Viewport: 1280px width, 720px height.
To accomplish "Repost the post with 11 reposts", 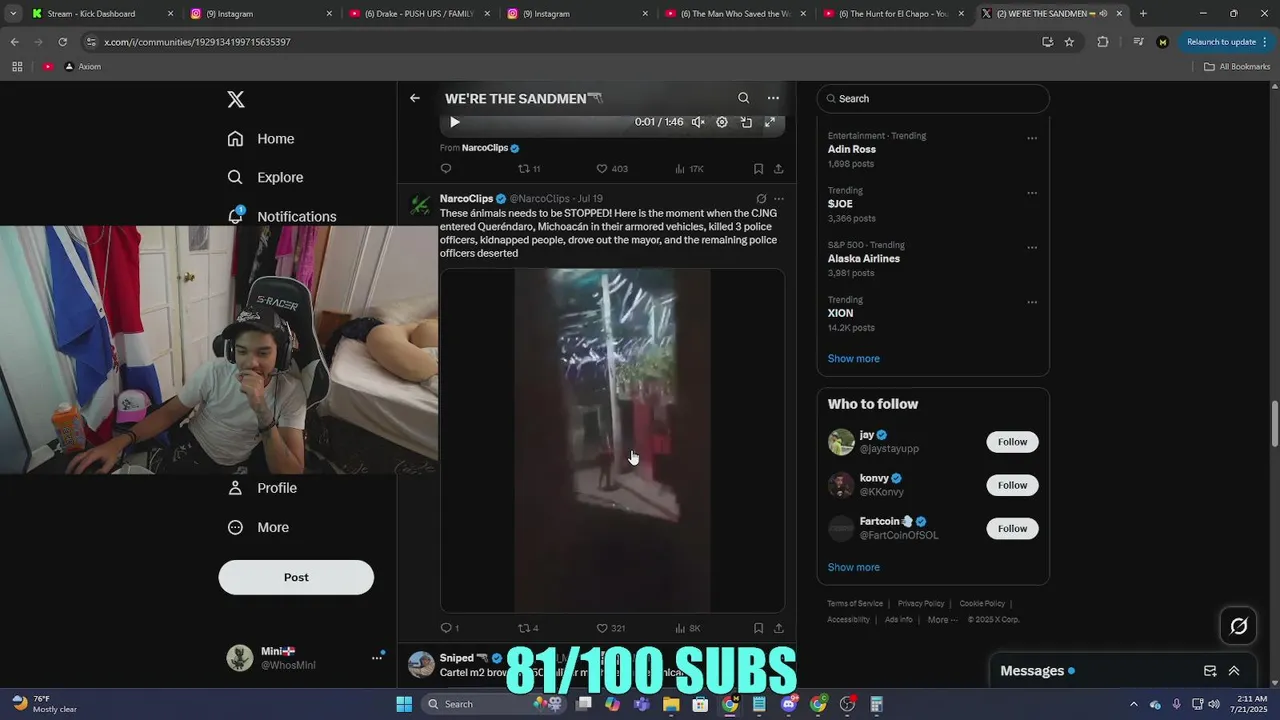I will (529, 169).
